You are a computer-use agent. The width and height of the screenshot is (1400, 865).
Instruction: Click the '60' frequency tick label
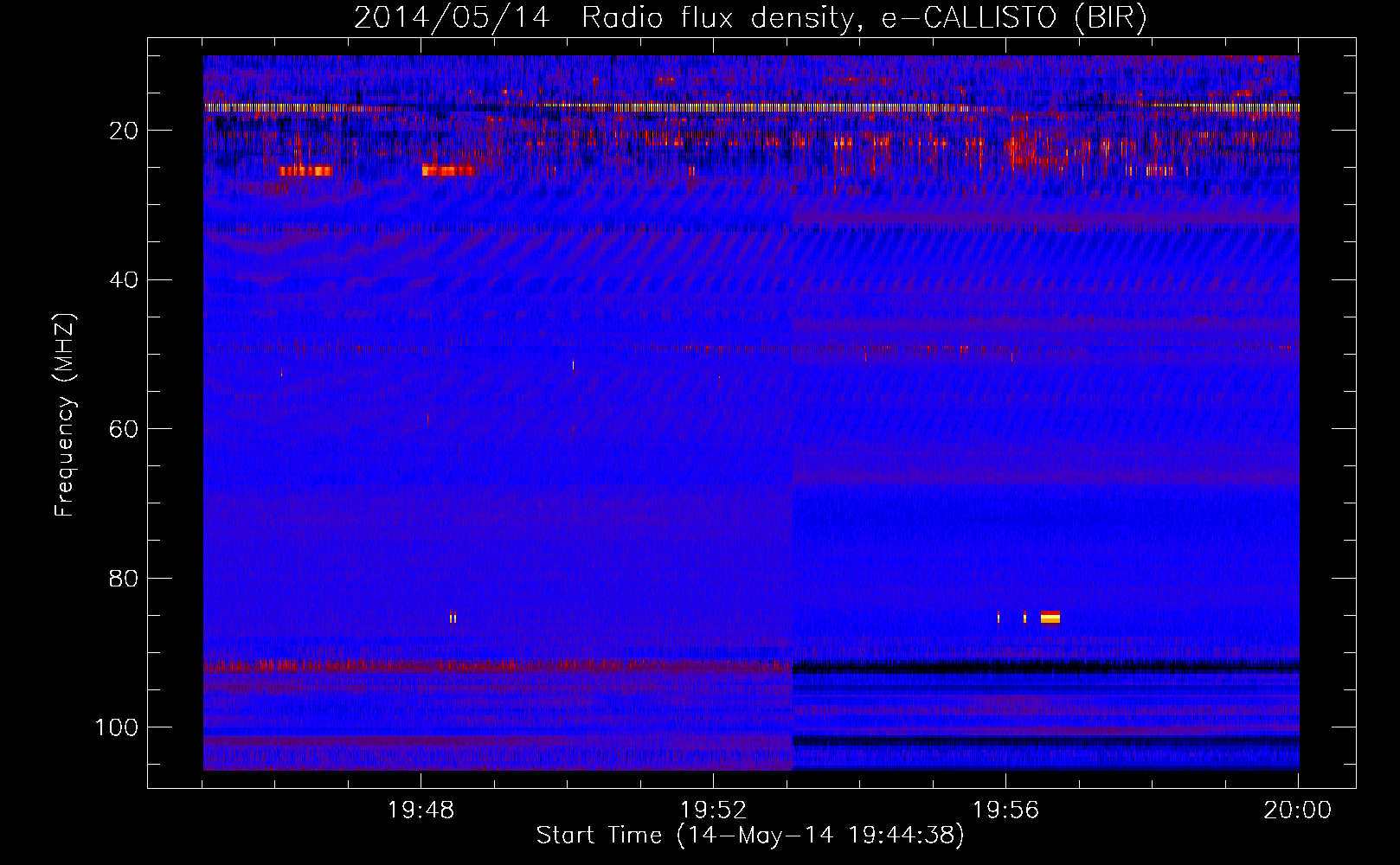coord(124,429)
